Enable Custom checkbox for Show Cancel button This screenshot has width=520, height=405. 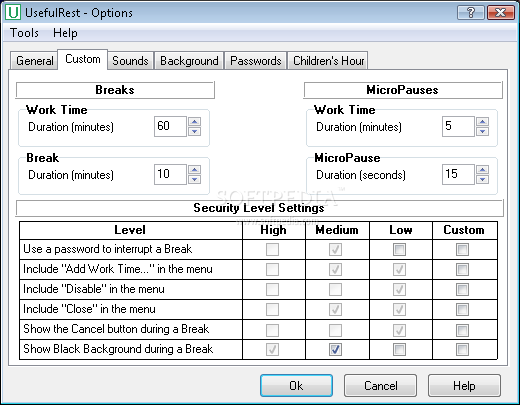[462, 330]
